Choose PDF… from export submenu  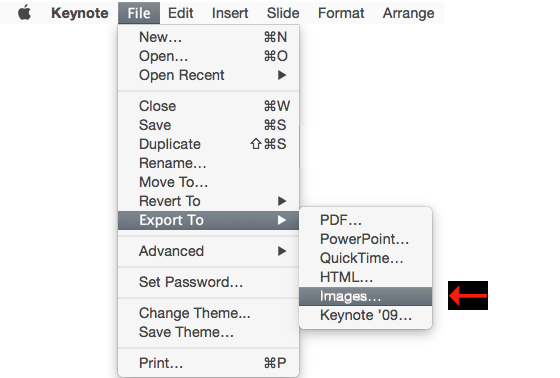coord(365,220)
